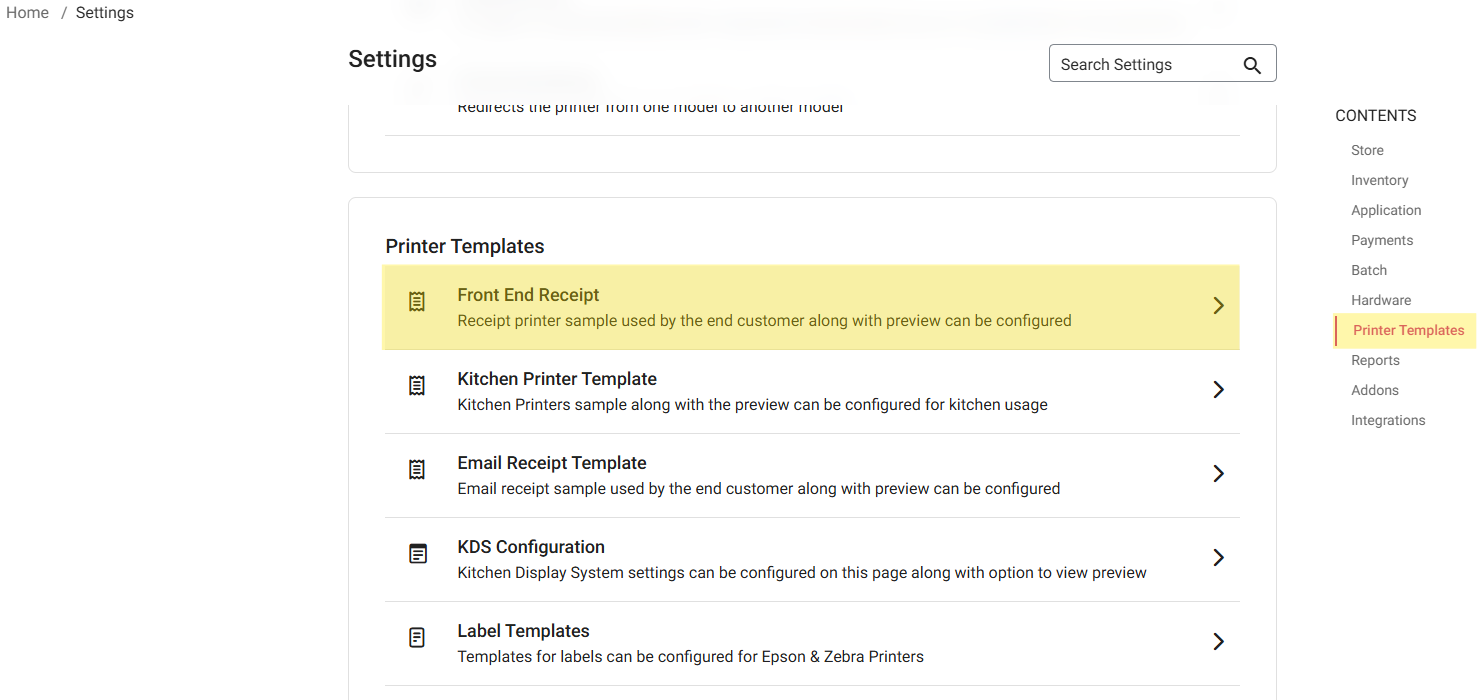Click the Front End Receipt icon
The height and width of the screenshot is (700, 1477).
pyautogui.click(x=417, y=302)
